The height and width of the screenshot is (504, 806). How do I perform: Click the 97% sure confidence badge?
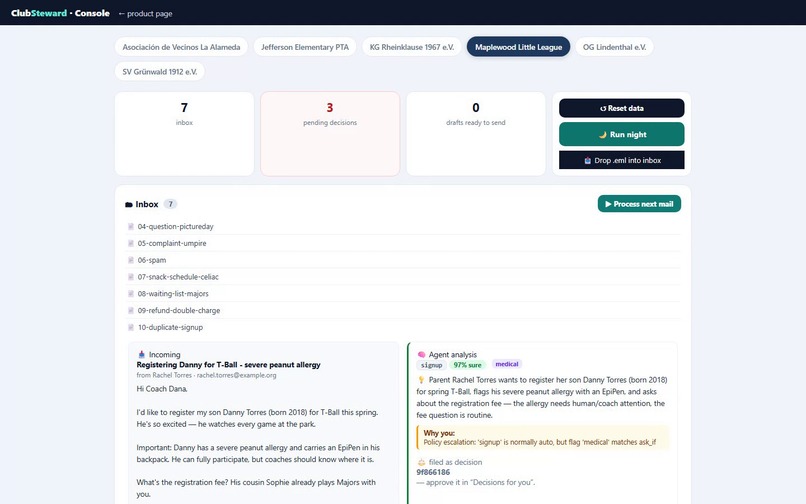(467, 365)
